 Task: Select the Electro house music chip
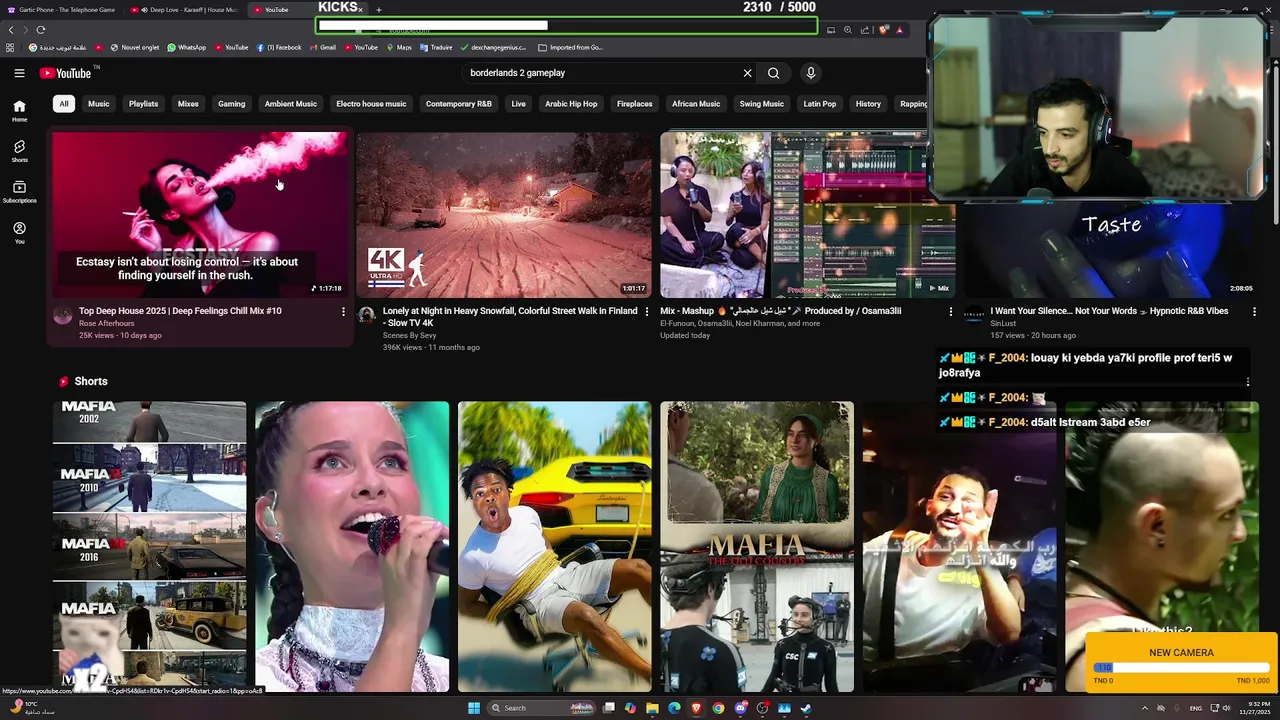371,104
